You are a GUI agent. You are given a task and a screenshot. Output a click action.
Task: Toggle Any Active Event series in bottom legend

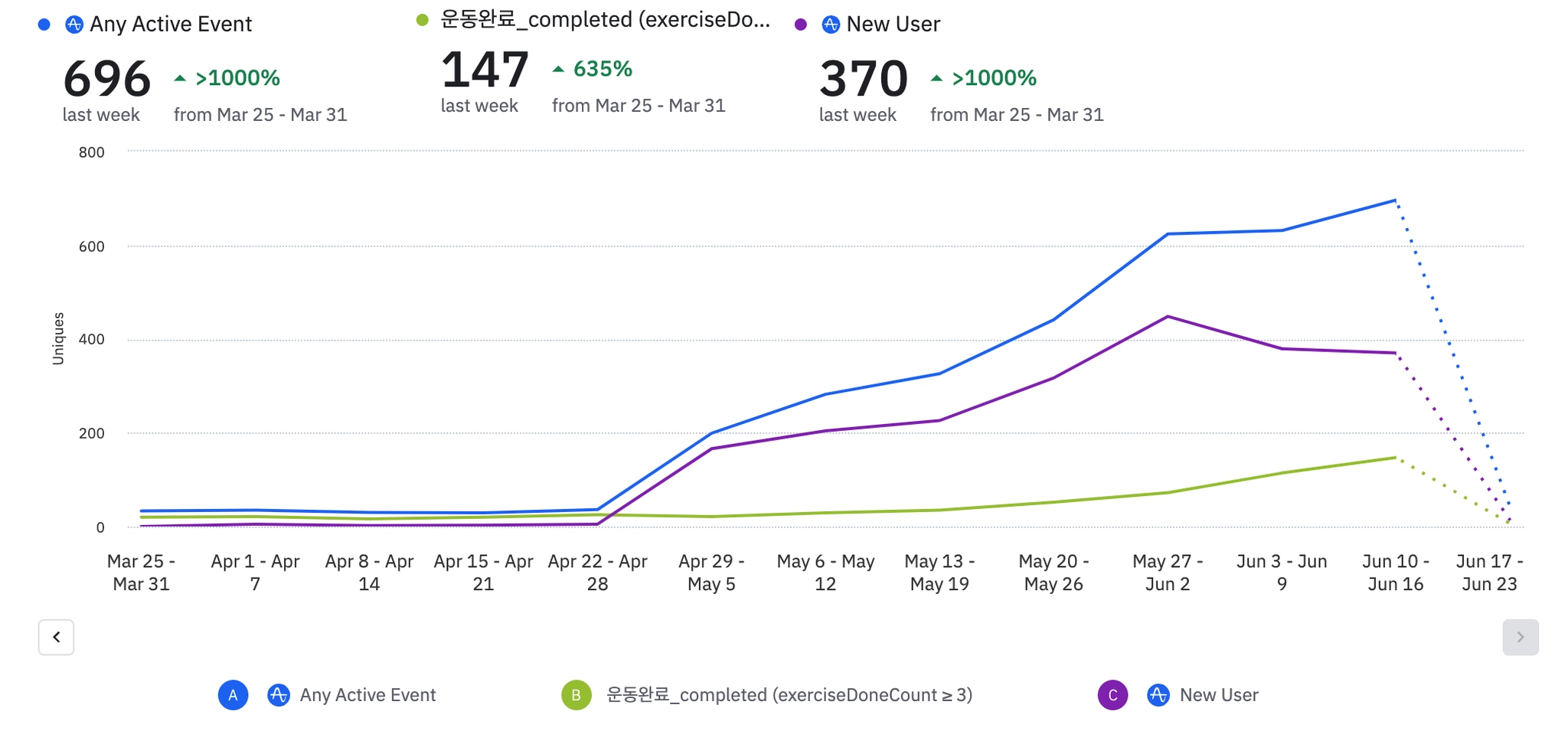coord(367,695)
